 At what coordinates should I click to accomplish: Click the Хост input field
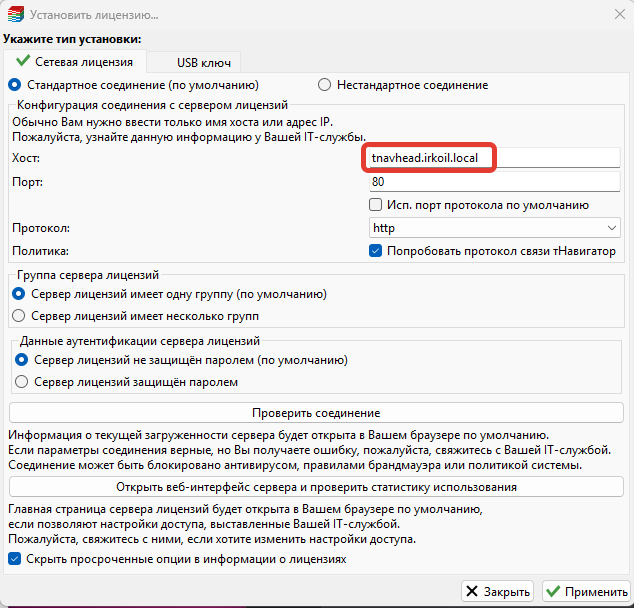coord(494,158)
